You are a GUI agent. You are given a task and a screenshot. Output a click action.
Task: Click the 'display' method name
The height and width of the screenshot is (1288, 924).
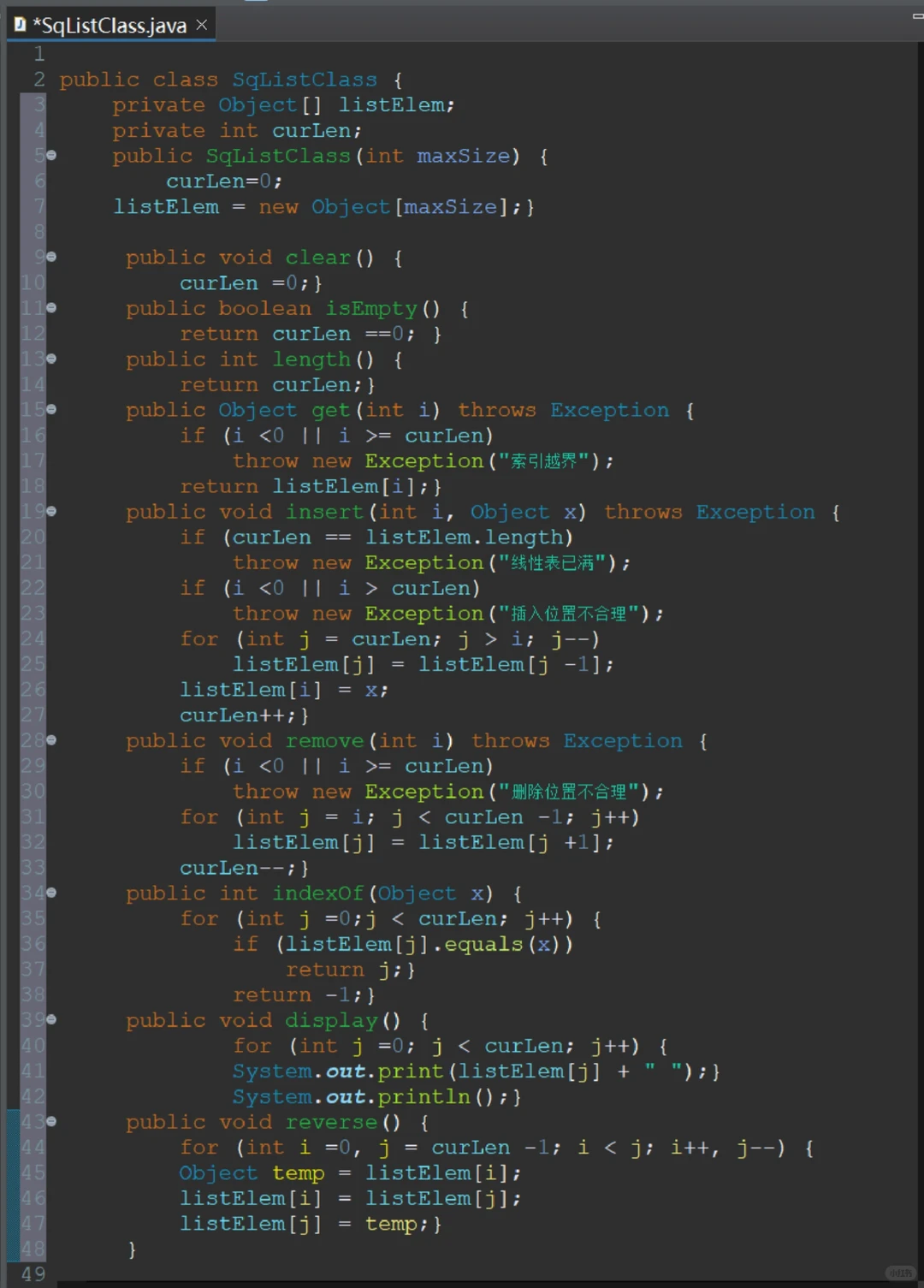(331, 1021)
